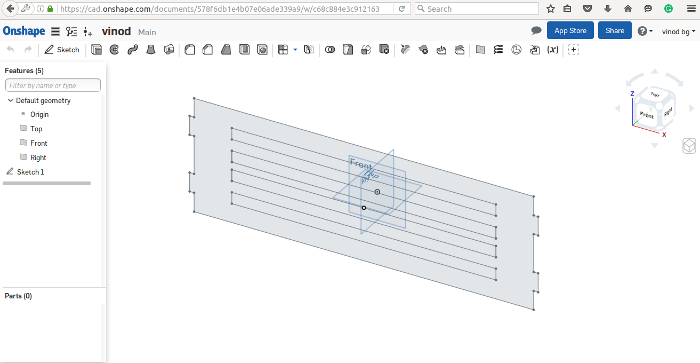Select the Fillet tool

tap(190, 50)
